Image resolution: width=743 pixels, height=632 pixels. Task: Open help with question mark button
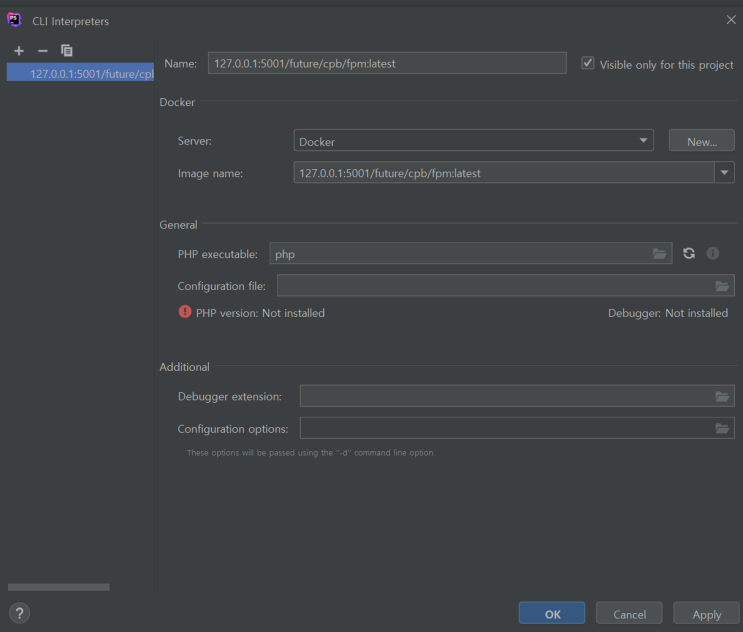coord(20,613)
